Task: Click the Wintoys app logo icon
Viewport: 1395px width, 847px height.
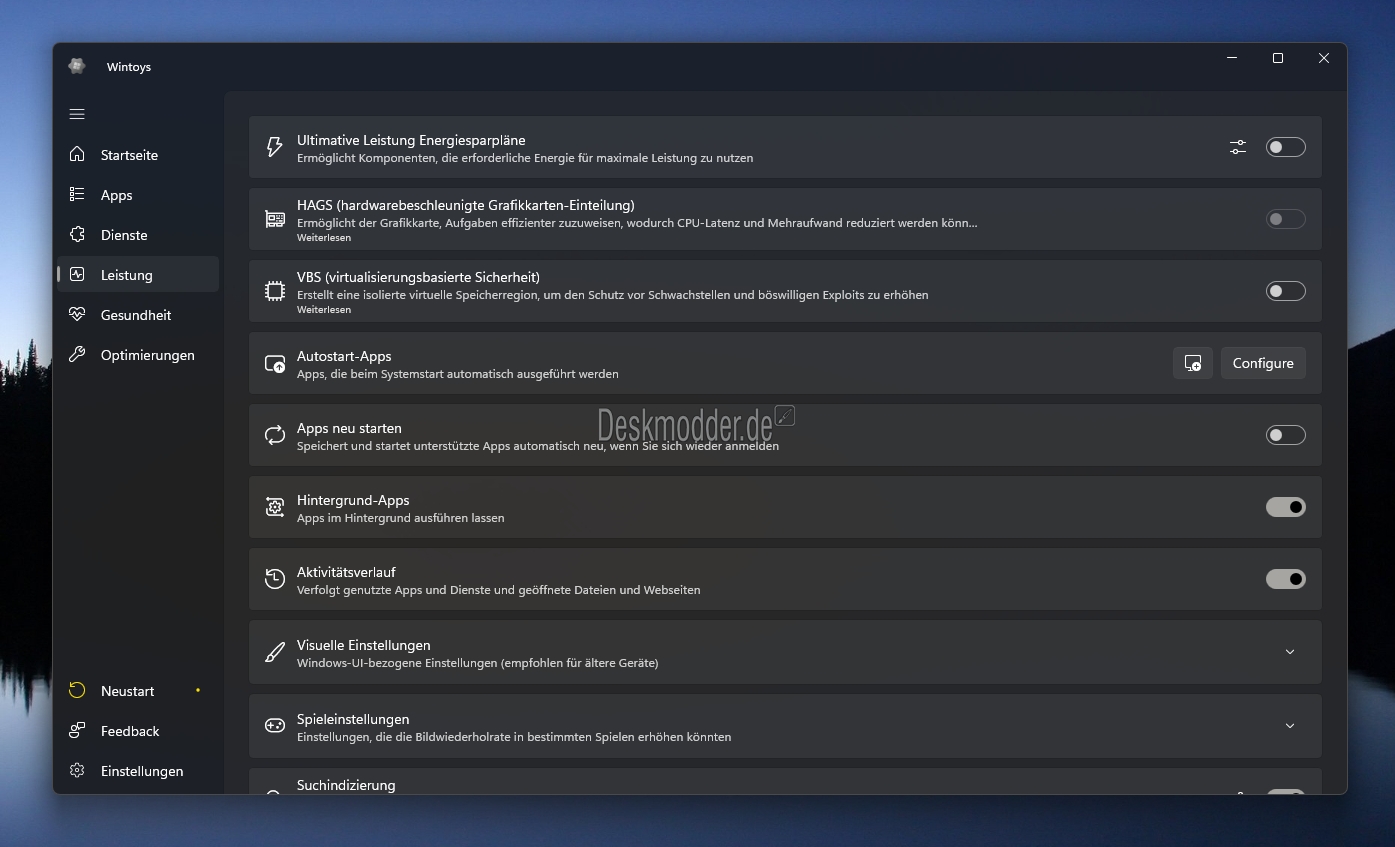Action: pyautogui.click(x=77, y=66)
